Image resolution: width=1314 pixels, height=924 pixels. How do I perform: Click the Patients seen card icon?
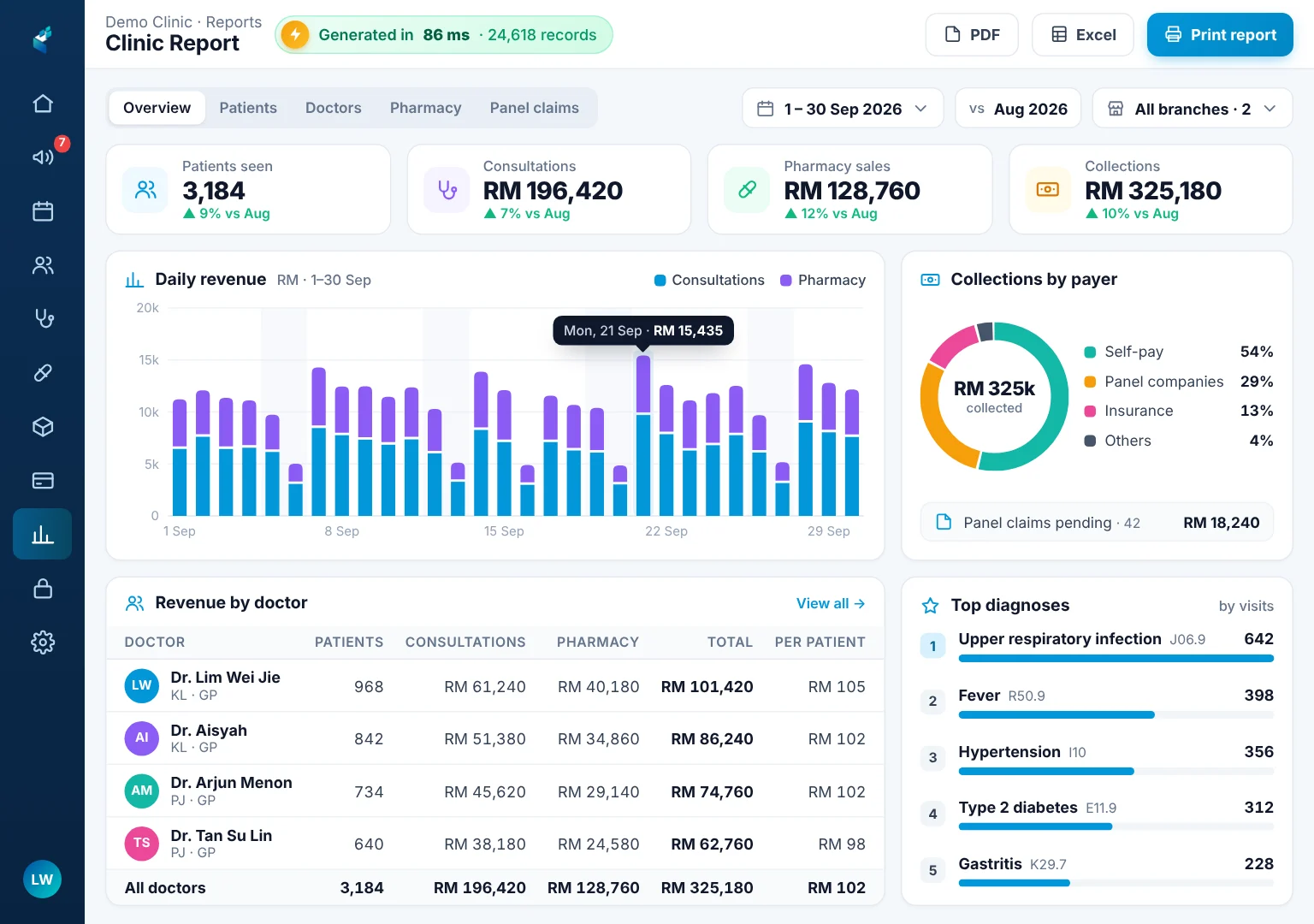pyautogui.click(x=146, y=189)
